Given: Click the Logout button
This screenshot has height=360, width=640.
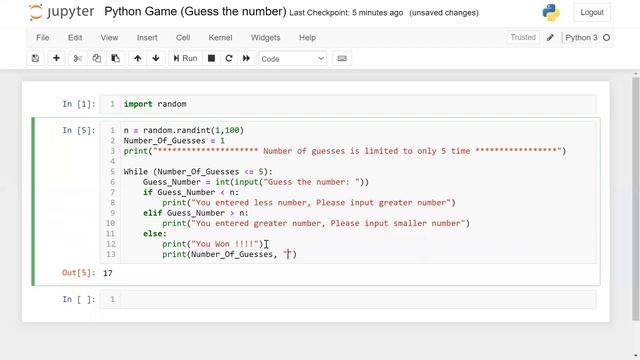Looking at the screenshot, I should (x=592, y=12).
